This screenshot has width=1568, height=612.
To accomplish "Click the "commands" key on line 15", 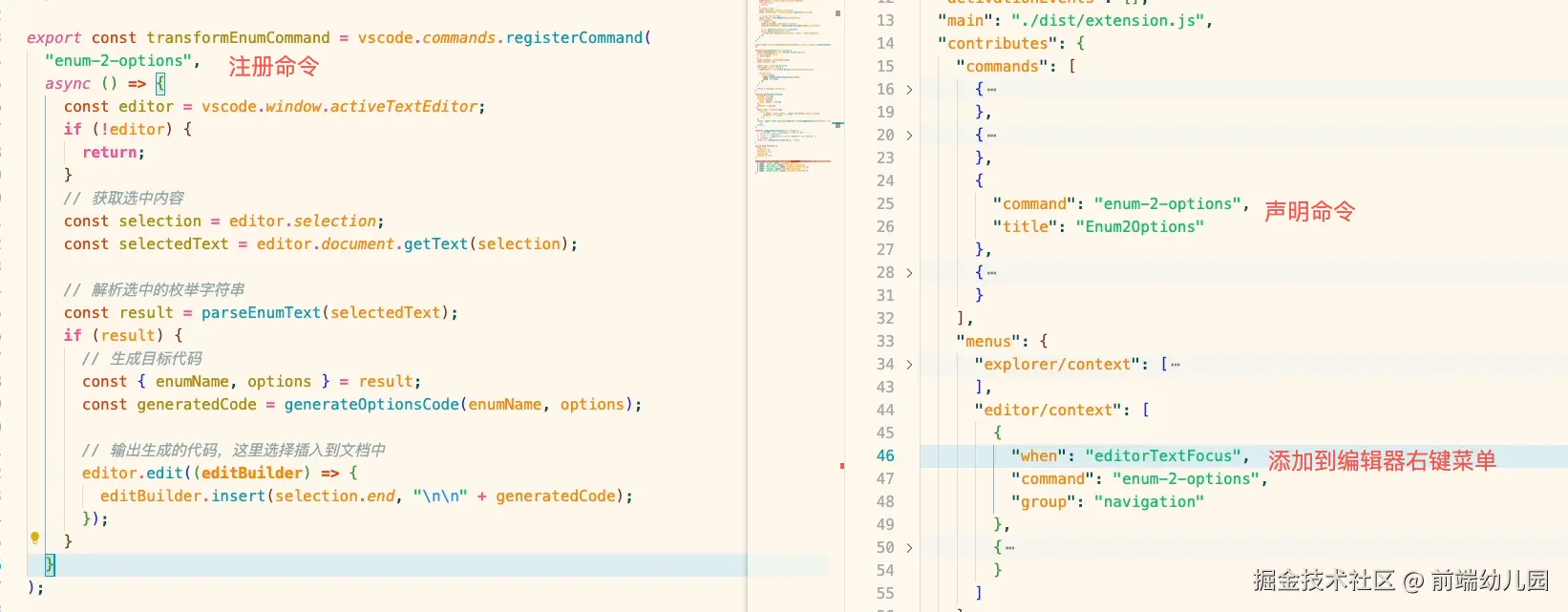I will point(1002,66).
